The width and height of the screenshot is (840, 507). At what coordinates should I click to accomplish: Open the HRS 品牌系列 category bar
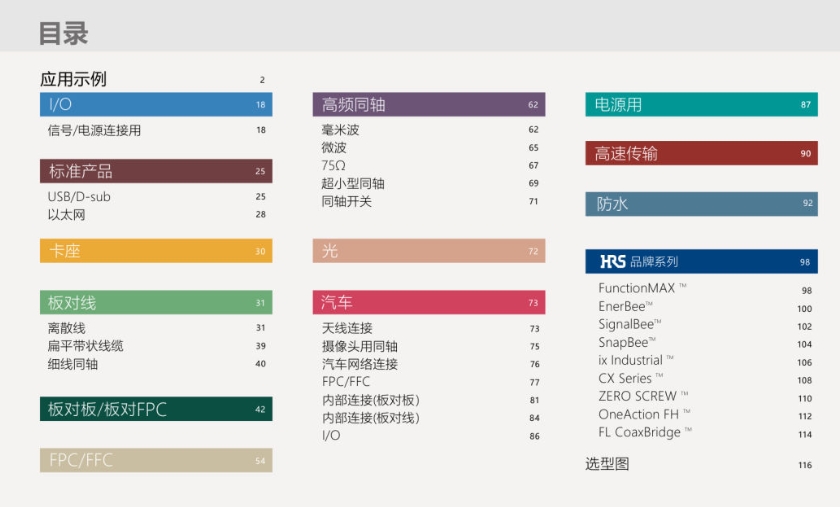coord(701,262)
